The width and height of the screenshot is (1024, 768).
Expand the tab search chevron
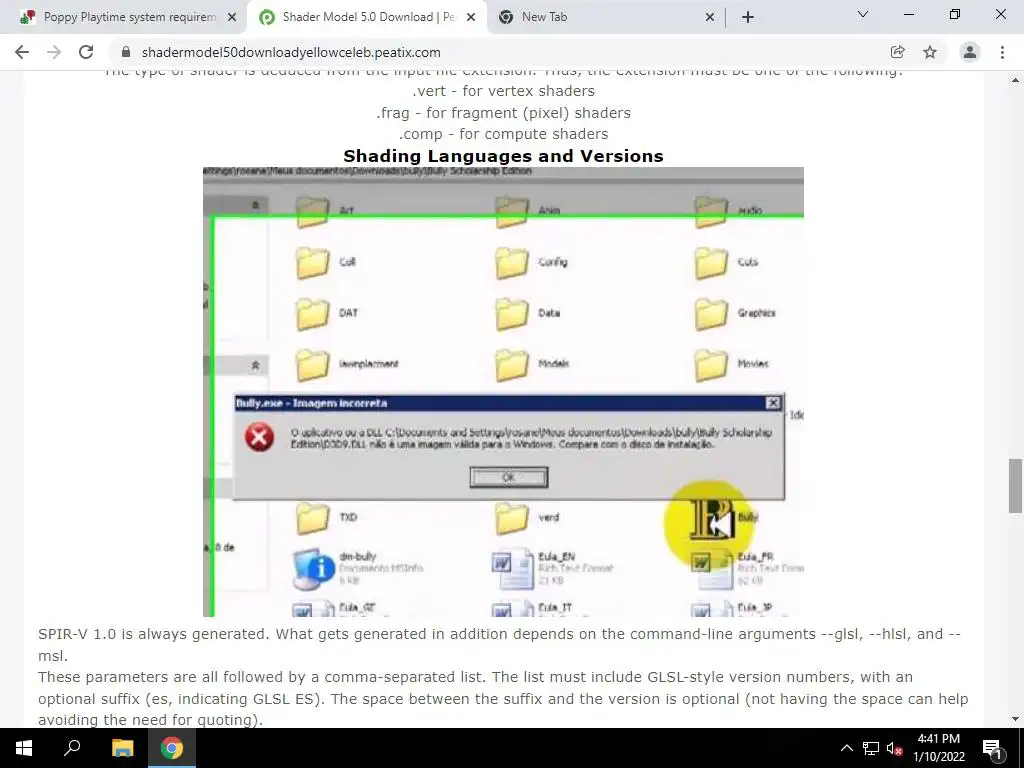tap(862, 14)
